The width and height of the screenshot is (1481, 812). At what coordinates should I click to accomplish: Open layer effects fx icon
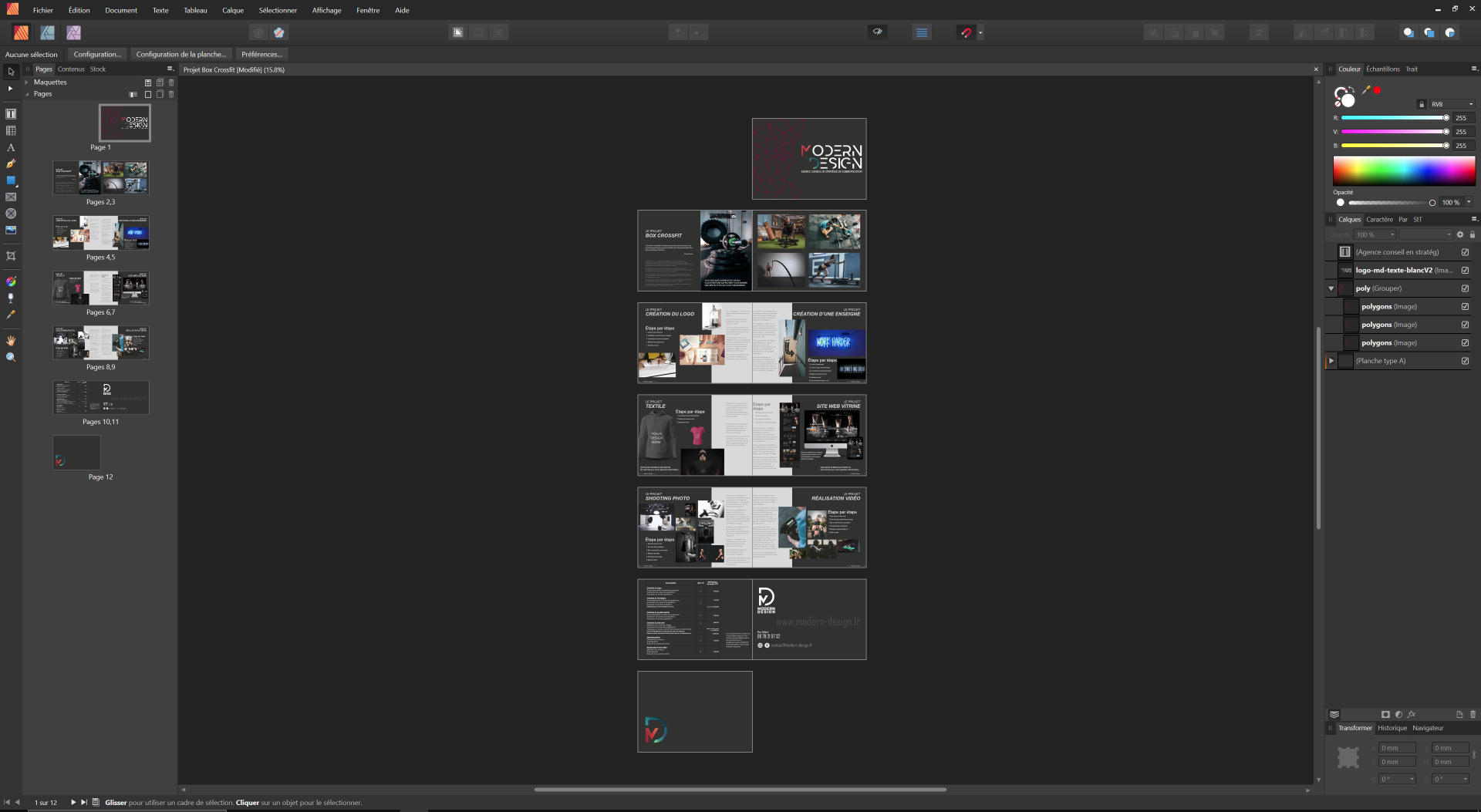(1412, 714)
